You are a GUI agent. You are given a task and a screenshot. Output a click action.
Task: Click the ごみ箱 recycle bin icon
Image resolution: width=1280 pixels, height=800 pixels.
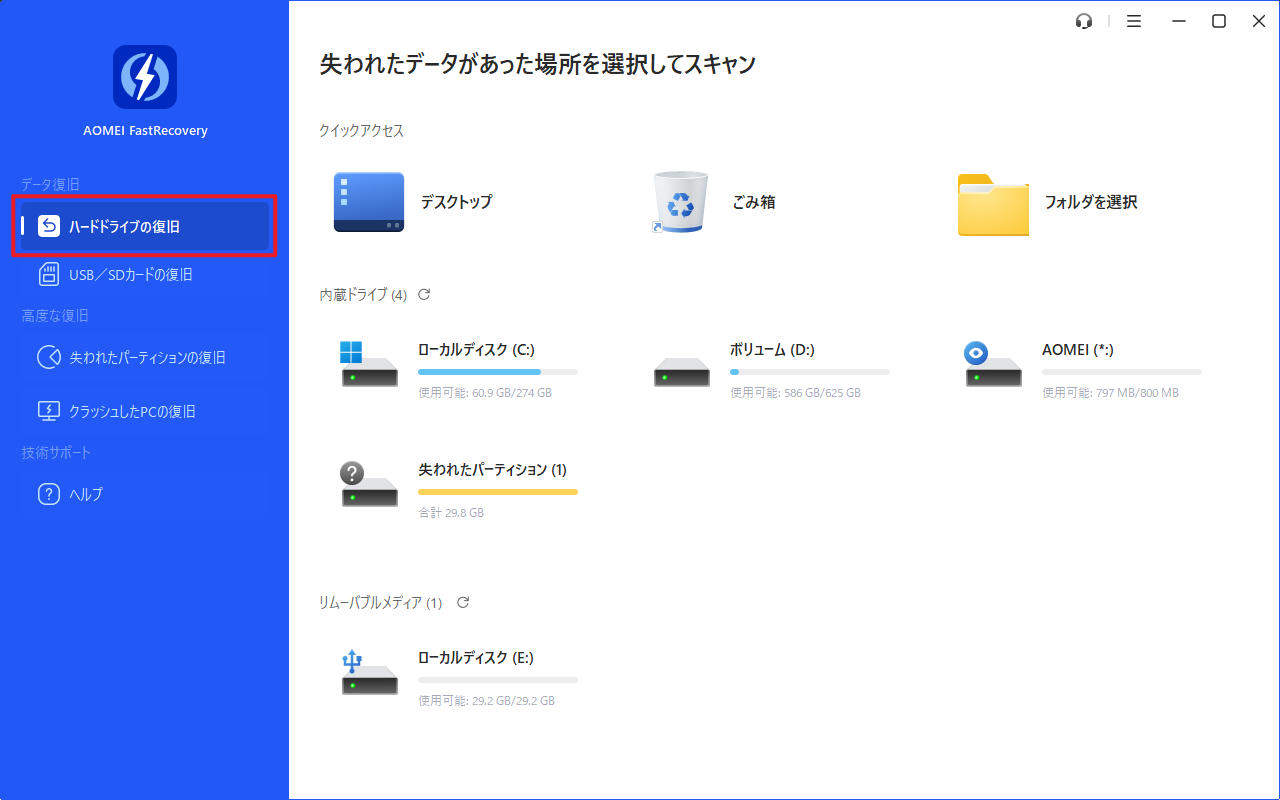tap(680, 202)
